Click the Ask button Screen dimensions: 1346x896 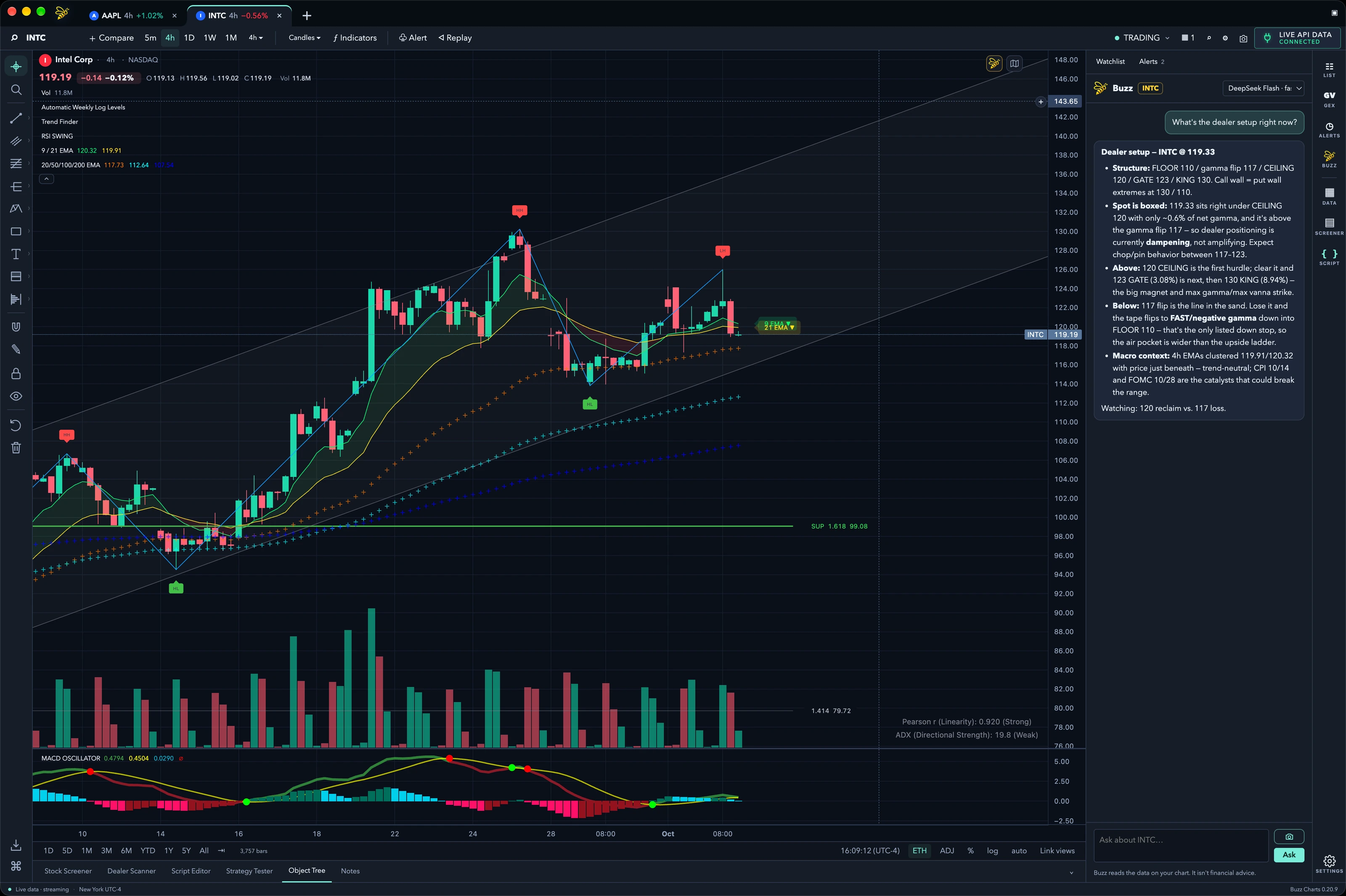tap(1289, 854)
